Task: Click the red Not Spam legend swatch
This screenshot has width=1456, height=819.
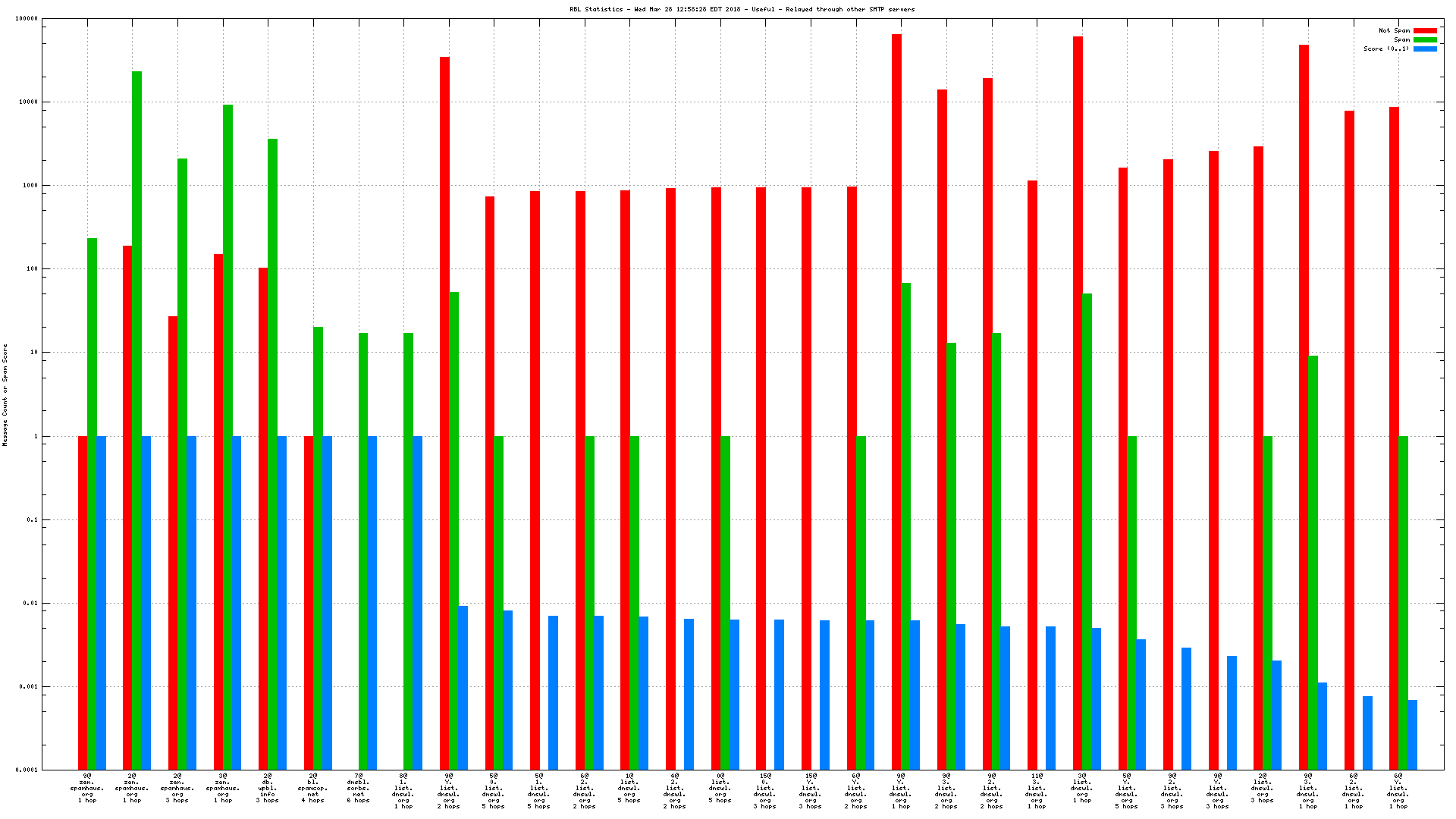Action: [1425, 31]
